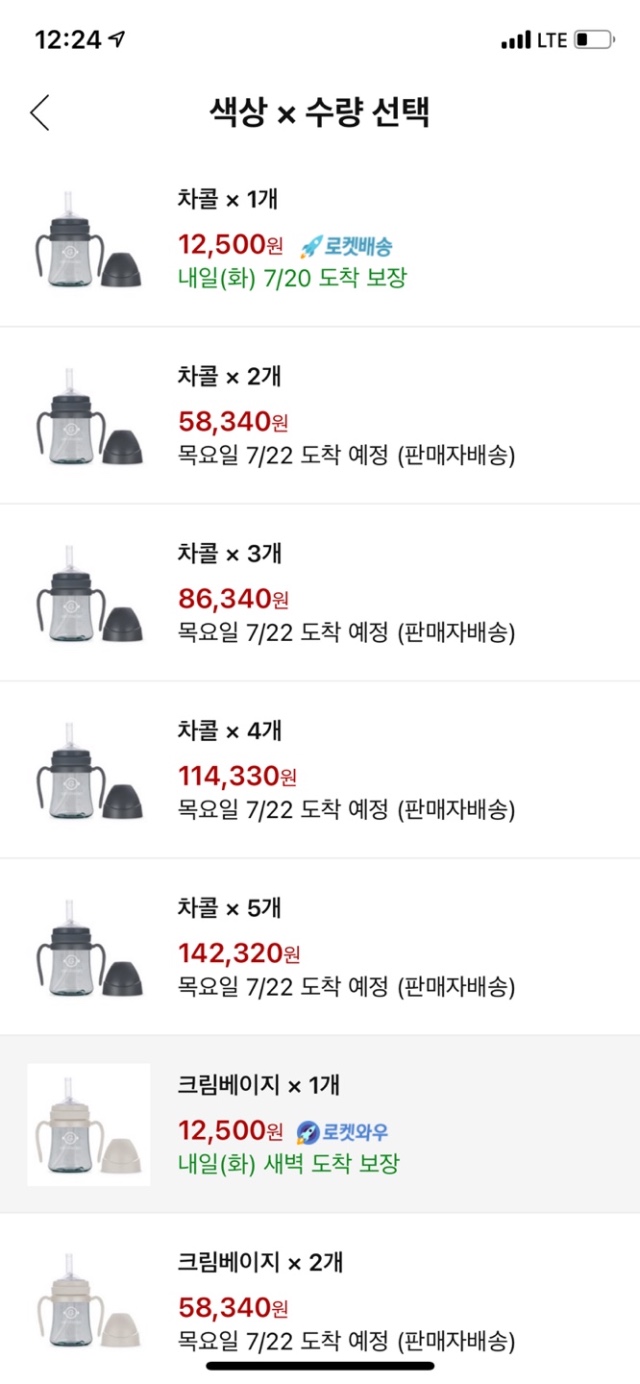Select the cream beige × 1 cup thumbnail

88,1124
